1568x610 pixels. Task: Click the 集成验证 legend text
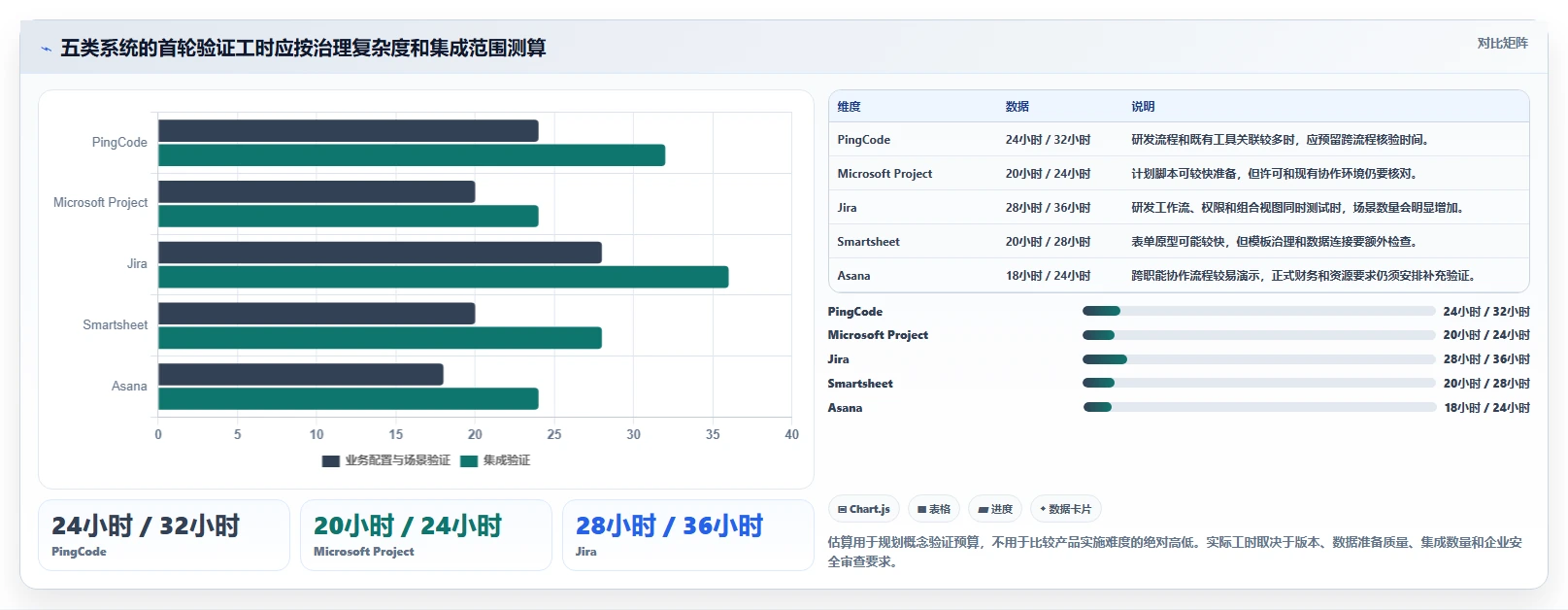507,460
